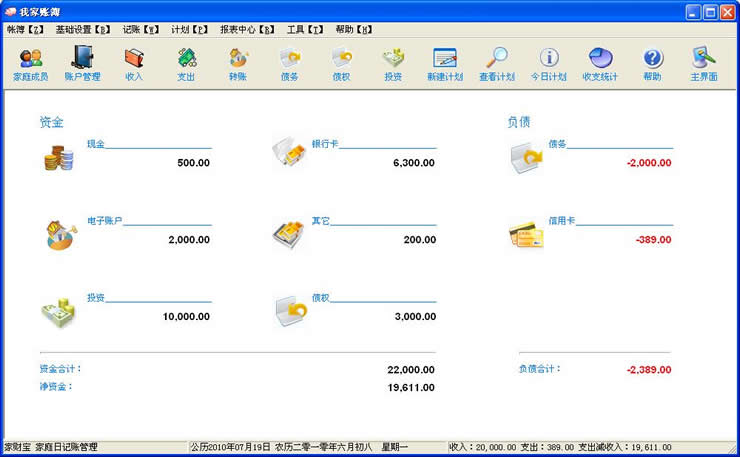Click the 净资金 value 19,611.00

coord(411,388)
